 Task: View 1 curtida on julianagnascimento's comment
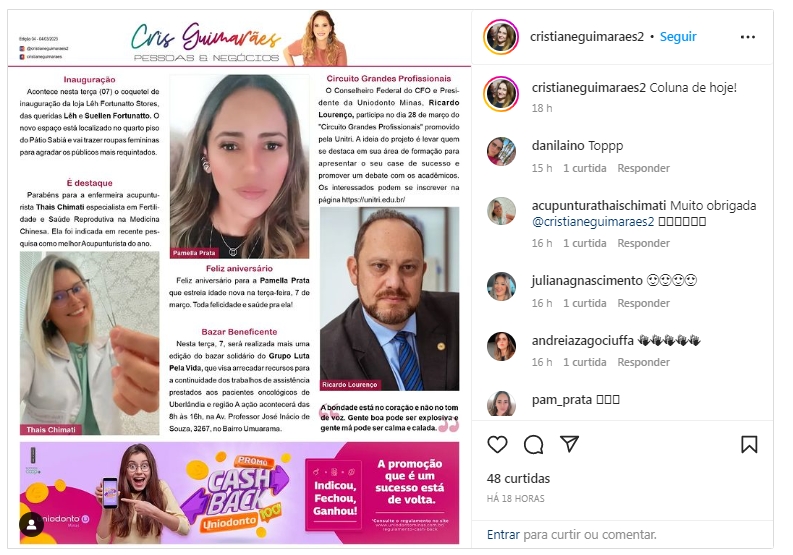[x=585, y=303]
